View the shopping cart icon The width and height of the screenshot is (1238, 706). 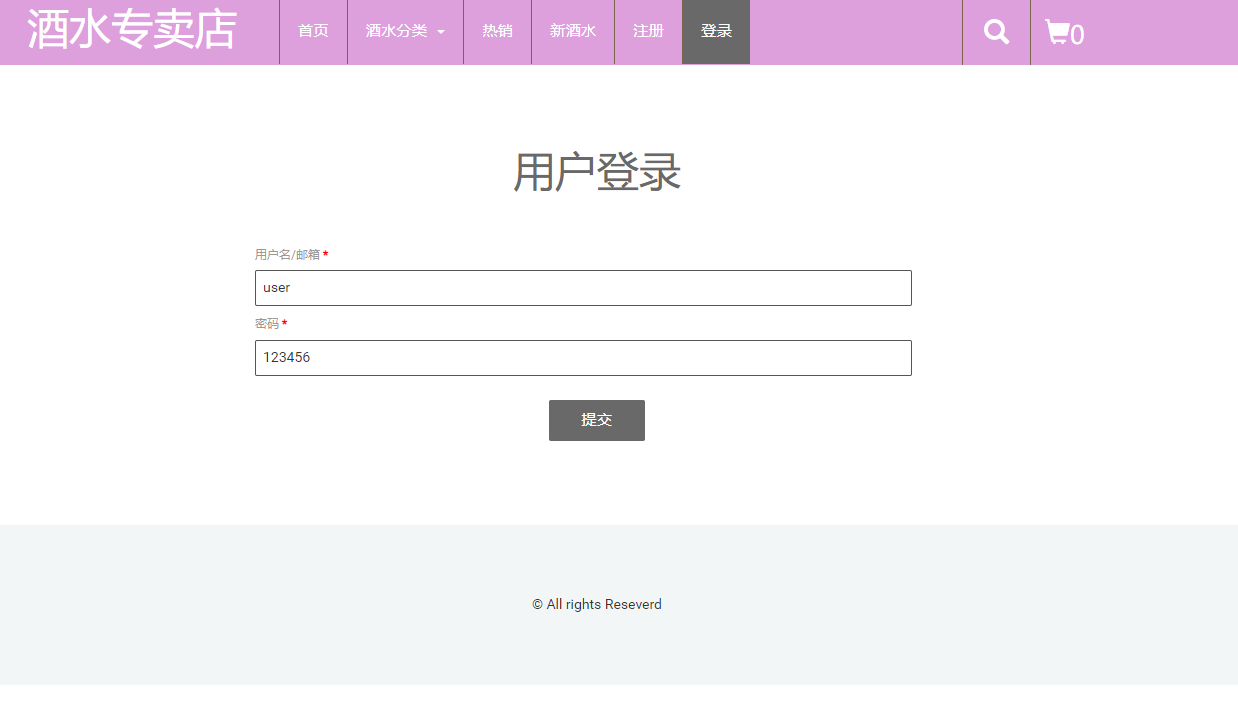point(1056,31)
